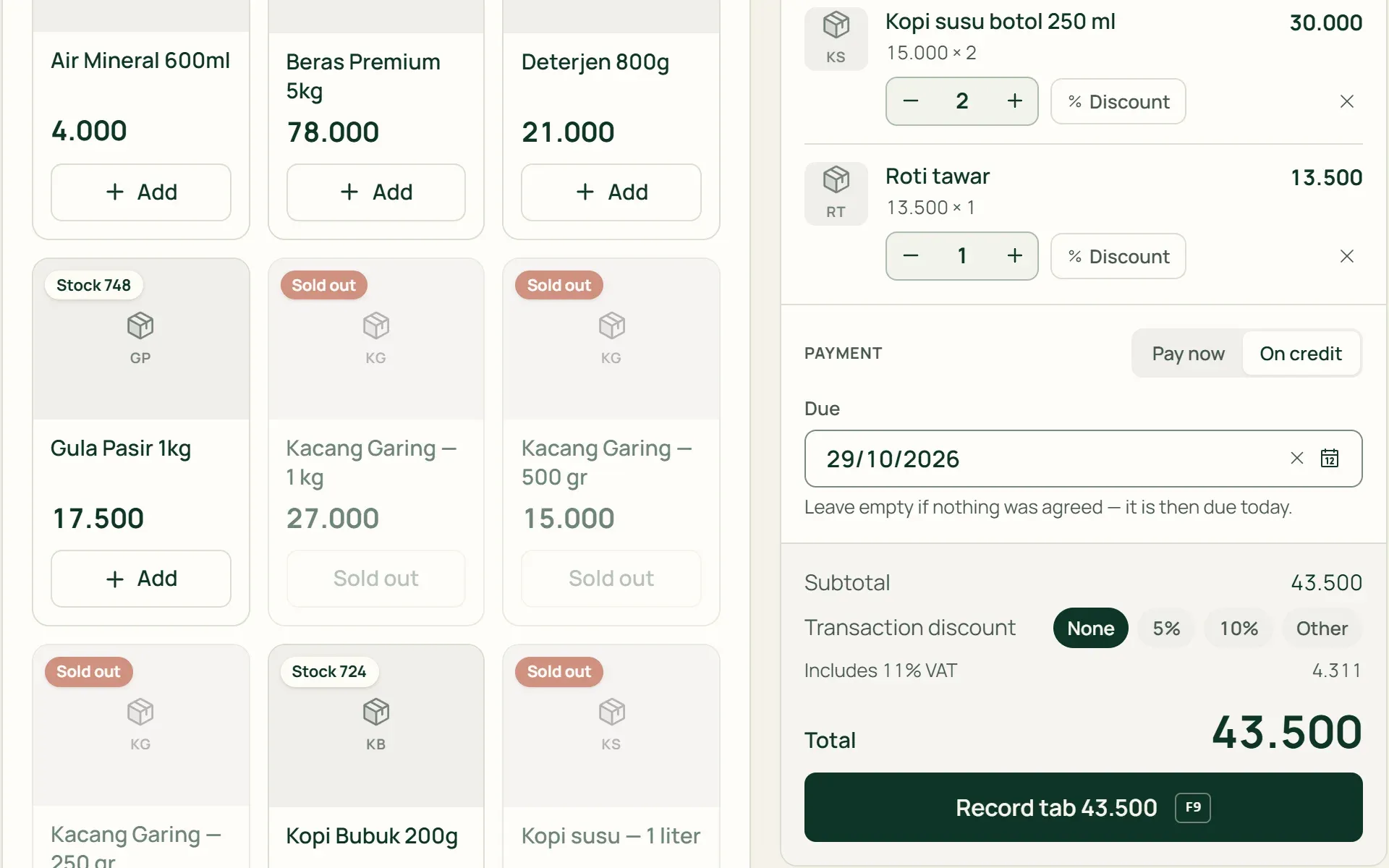Click the Stock 748 badge
The image size is (1389, 868).
[x=94, y=285]
